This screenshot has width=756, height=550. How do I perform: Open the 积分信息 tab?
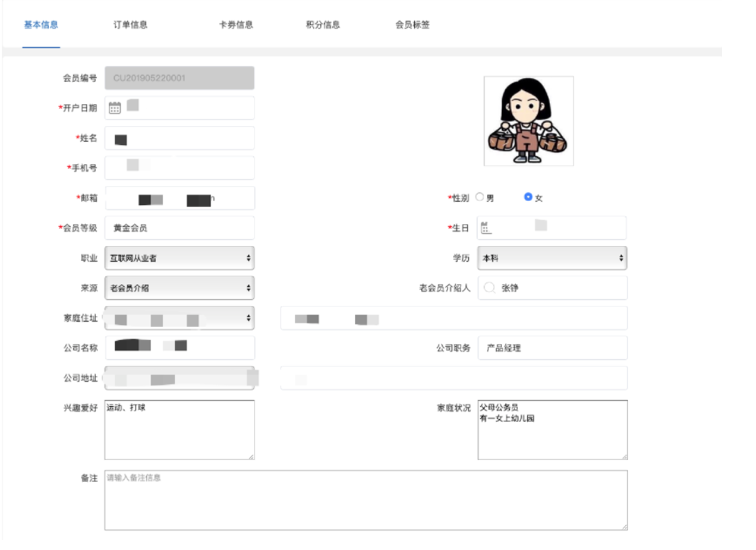[x=323, y=25]
